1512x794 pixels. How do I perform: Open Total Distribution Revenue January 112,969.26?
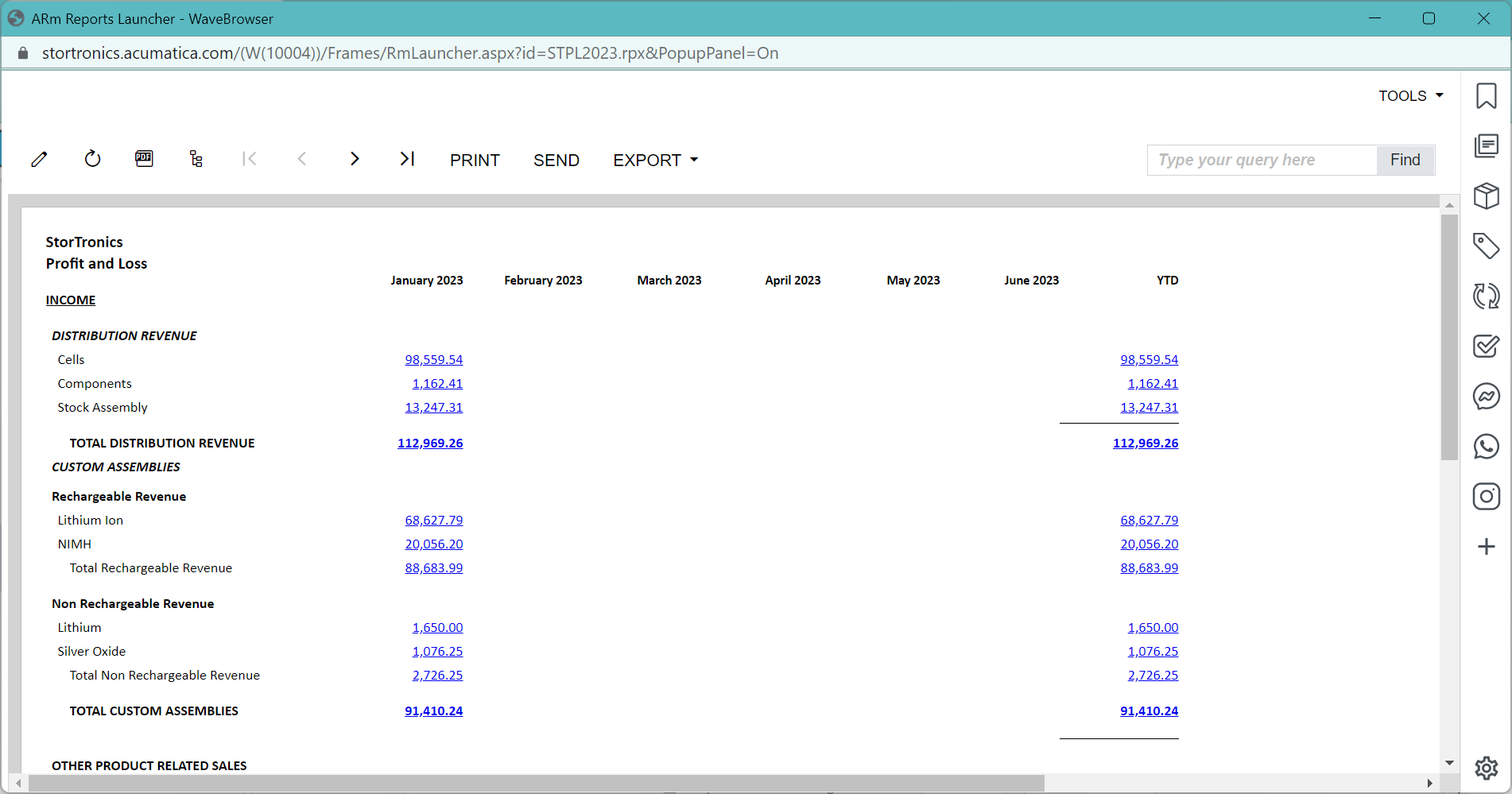(430, 443)
